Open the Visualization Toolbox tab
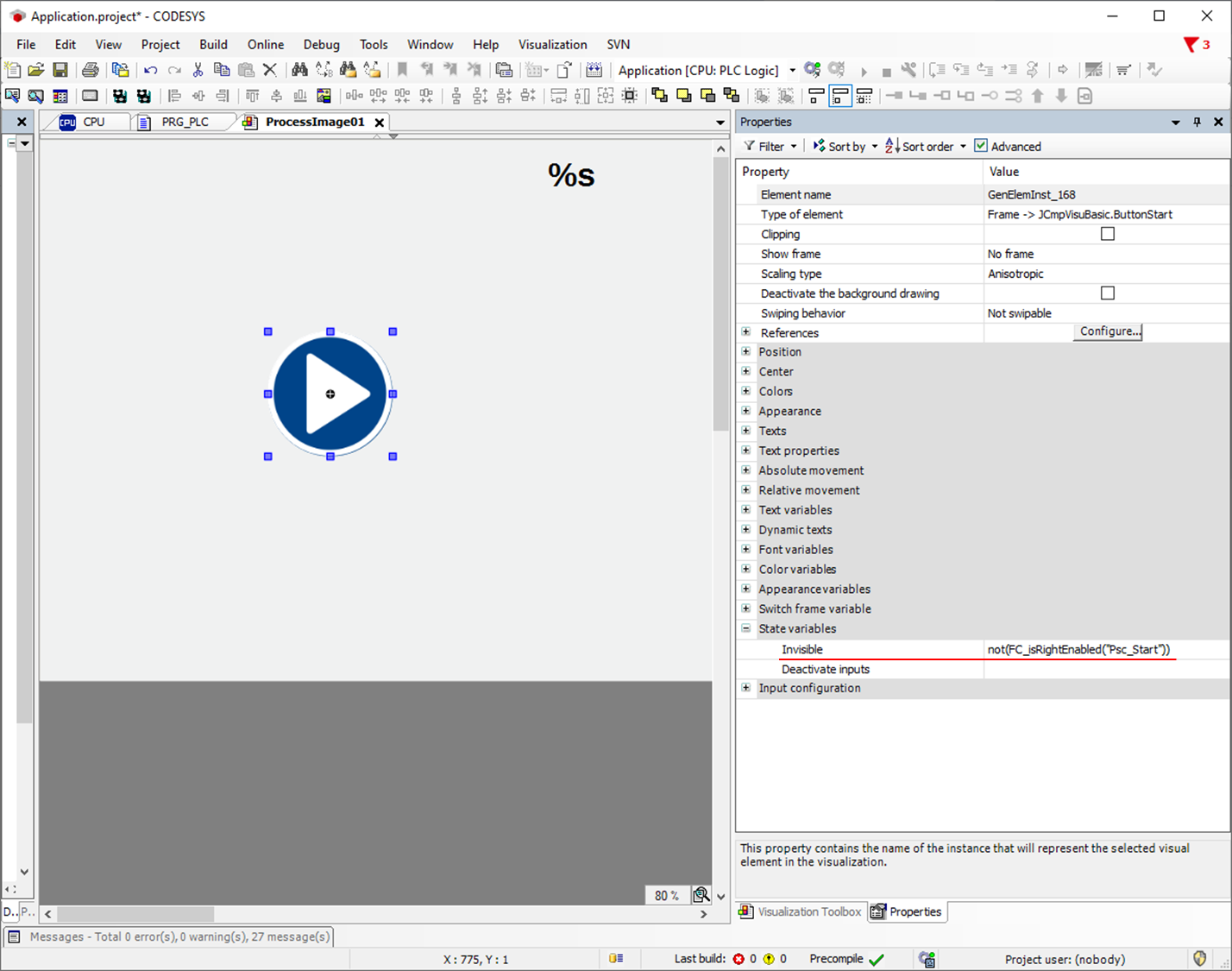This screenshot has width=1232, height=971. point(800,911)
